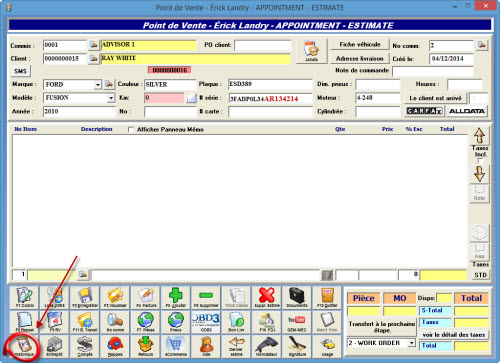Click the STD taxes button

tap(480, 275)
